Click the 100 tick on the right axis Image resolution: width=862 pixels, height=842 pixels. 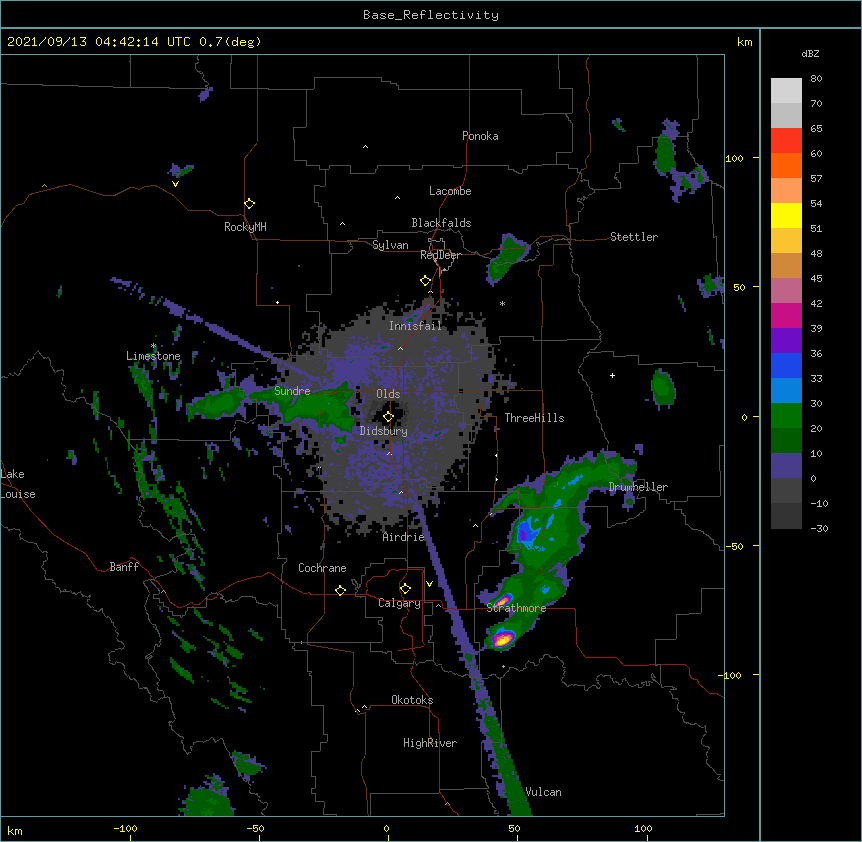[734, 158]
